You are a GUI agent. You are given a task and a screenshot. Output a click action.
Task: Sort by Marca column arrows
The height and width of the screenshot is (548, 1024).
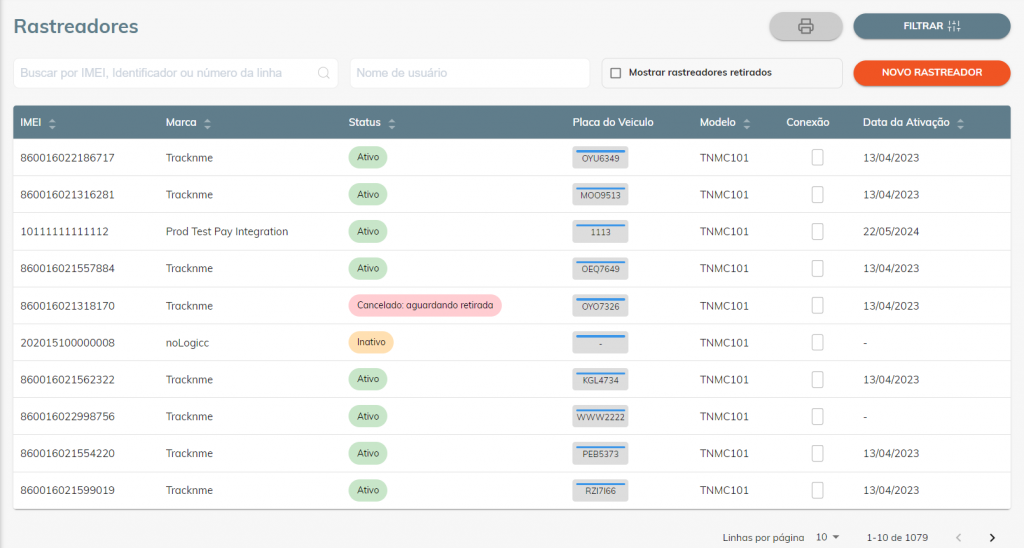[207, 123]
